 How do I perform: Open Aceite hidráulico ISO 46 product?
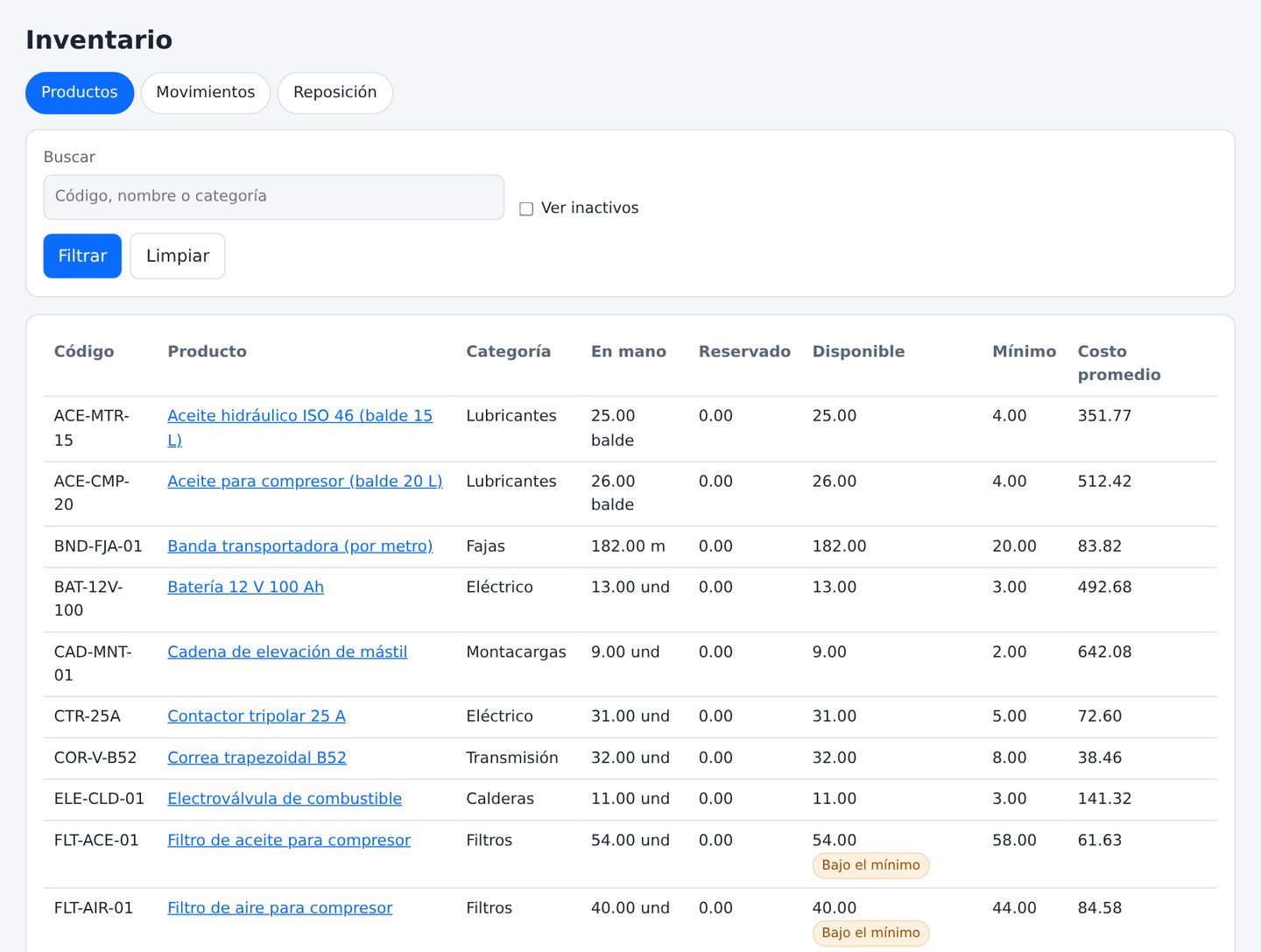[299, 427]
